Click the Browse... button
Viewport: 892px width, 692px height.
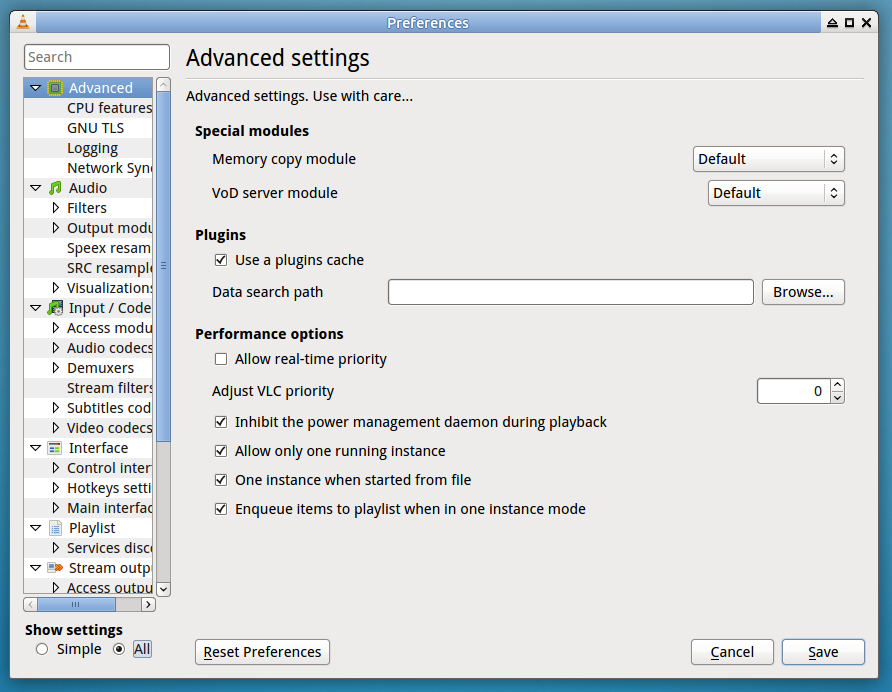pyautogui.click(x=803, y=292)
